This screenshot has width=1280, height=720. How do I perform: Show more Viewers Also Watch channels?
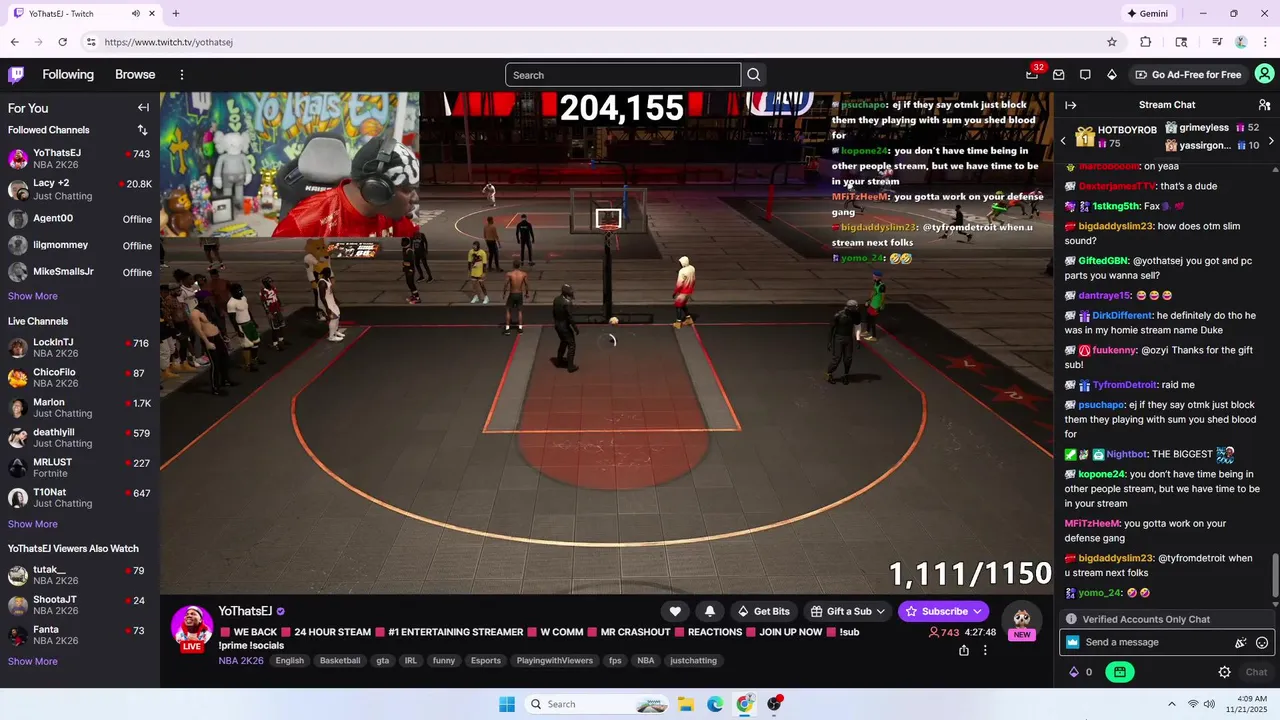[x=33, y=661]
